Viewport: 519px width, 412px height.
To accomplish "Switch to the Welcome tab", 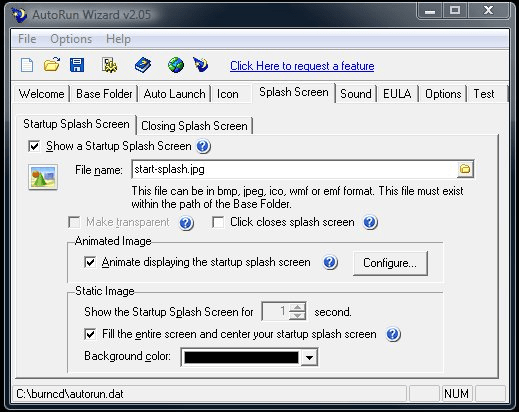I will [42, 94].
